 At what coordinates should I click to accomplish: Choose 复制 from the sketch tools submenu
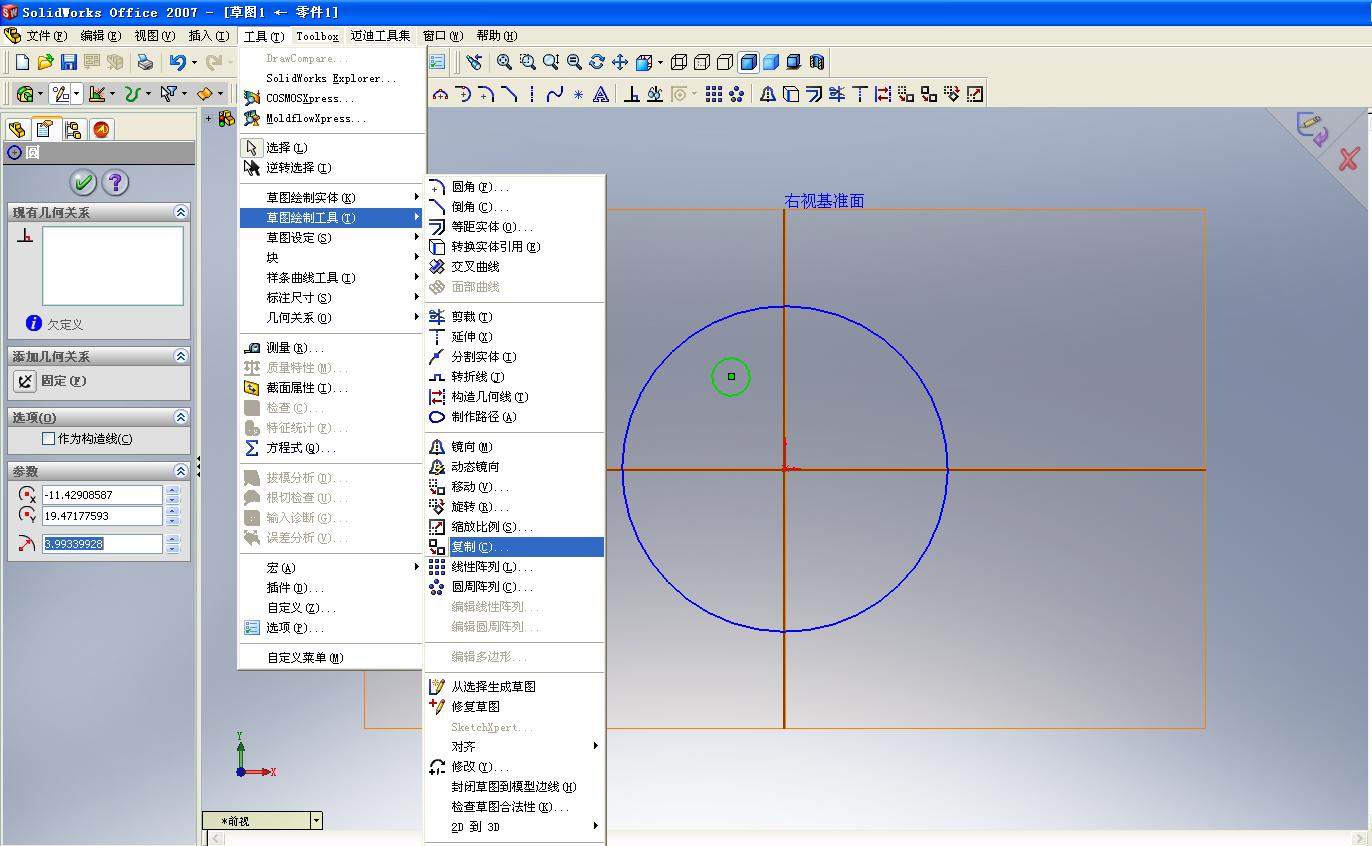(x=515, y=547)
